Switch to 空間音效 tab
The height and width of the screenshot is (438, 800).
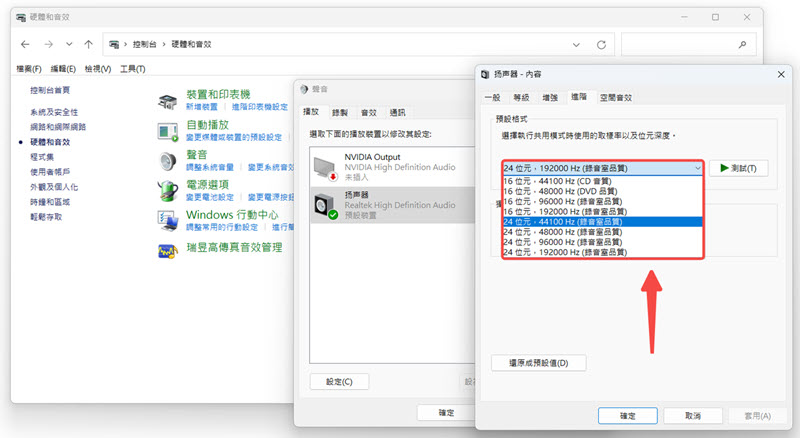616,98
